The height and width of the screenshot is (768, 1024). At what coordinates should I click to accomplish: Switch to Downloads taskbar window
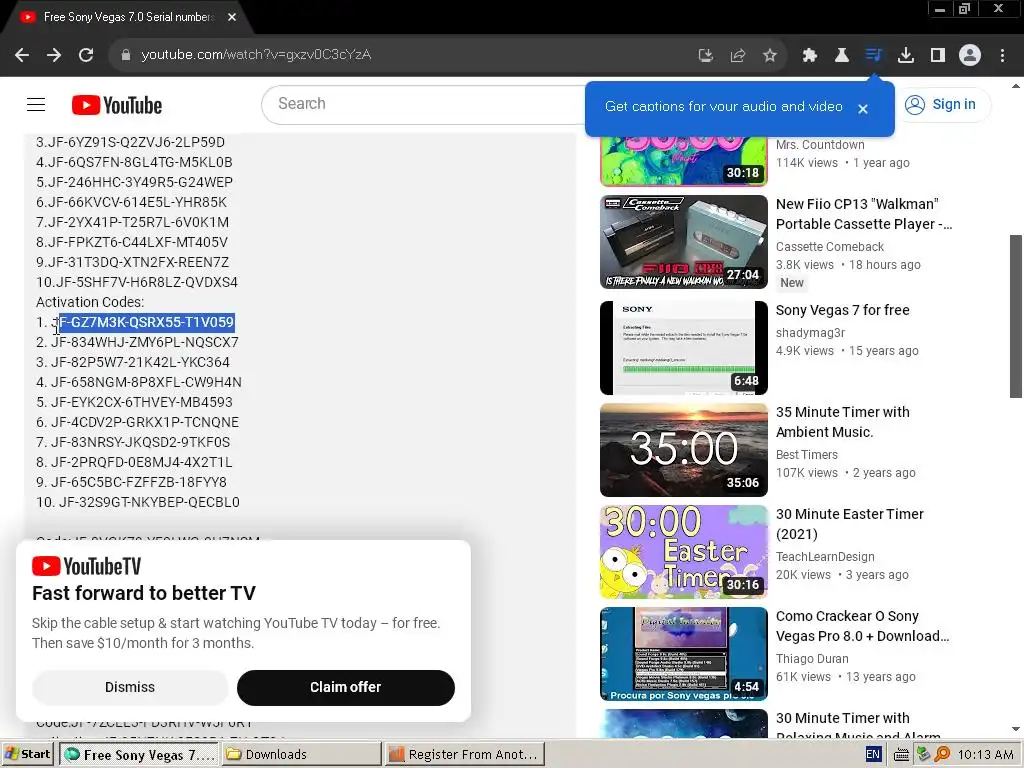[x=301, y=754]
